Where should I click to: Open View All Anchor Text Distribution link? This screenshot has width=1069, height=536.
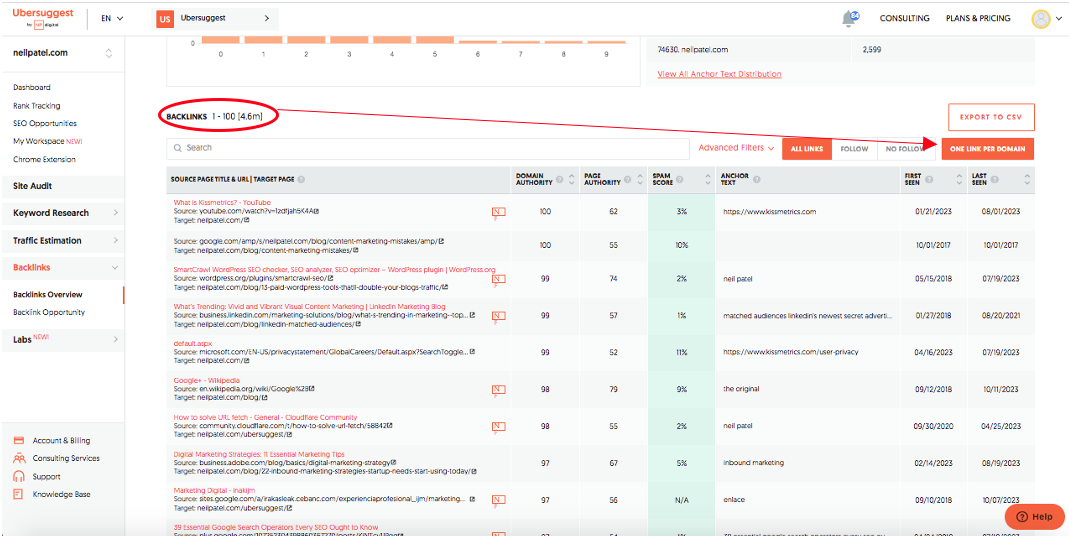click(x=719, y=74)
